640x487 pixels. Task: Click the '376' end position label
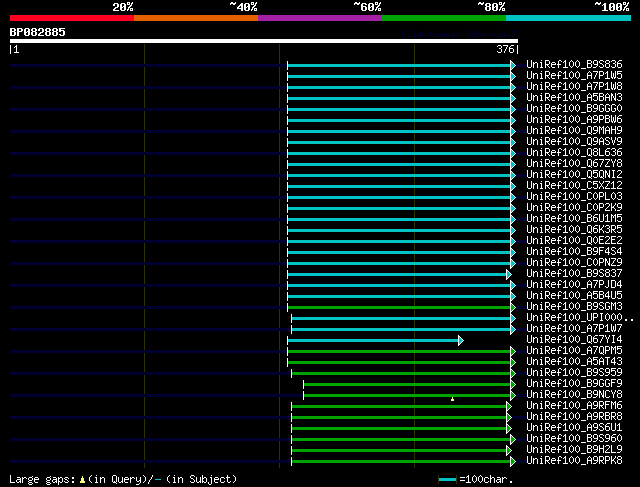click(x=505, y=49)
